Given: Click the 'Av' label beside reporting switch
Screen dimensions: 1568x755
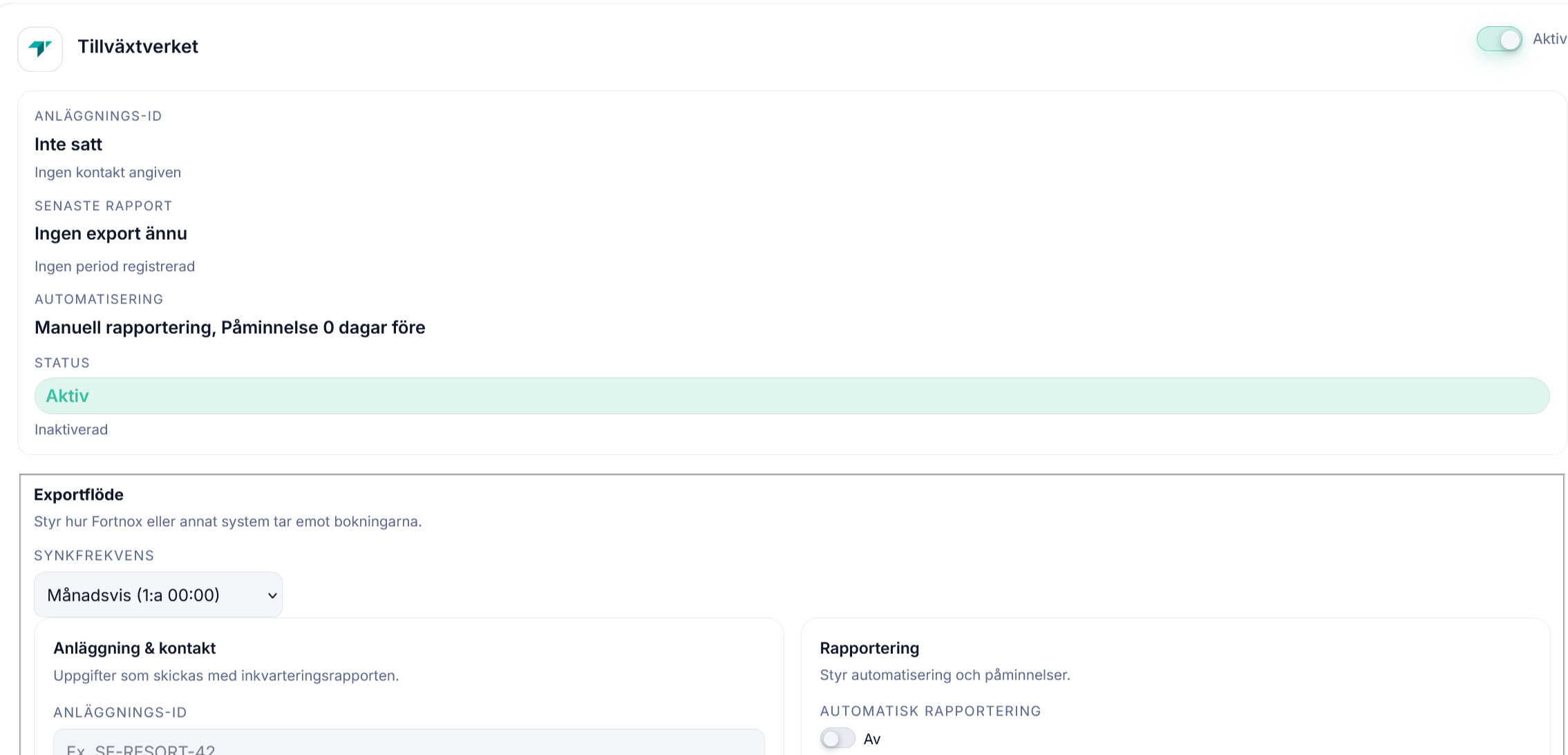Looking at the screenshot, I should (872, 739).
